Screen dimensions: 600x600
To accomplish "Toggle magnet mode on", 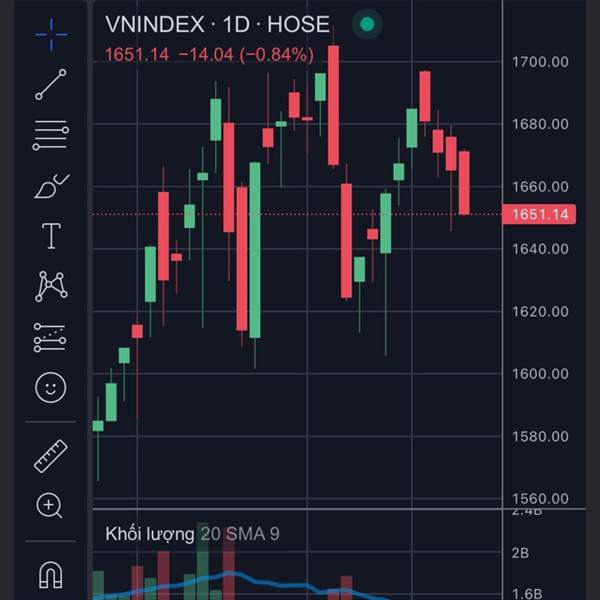I will click(x=51, y=575).
